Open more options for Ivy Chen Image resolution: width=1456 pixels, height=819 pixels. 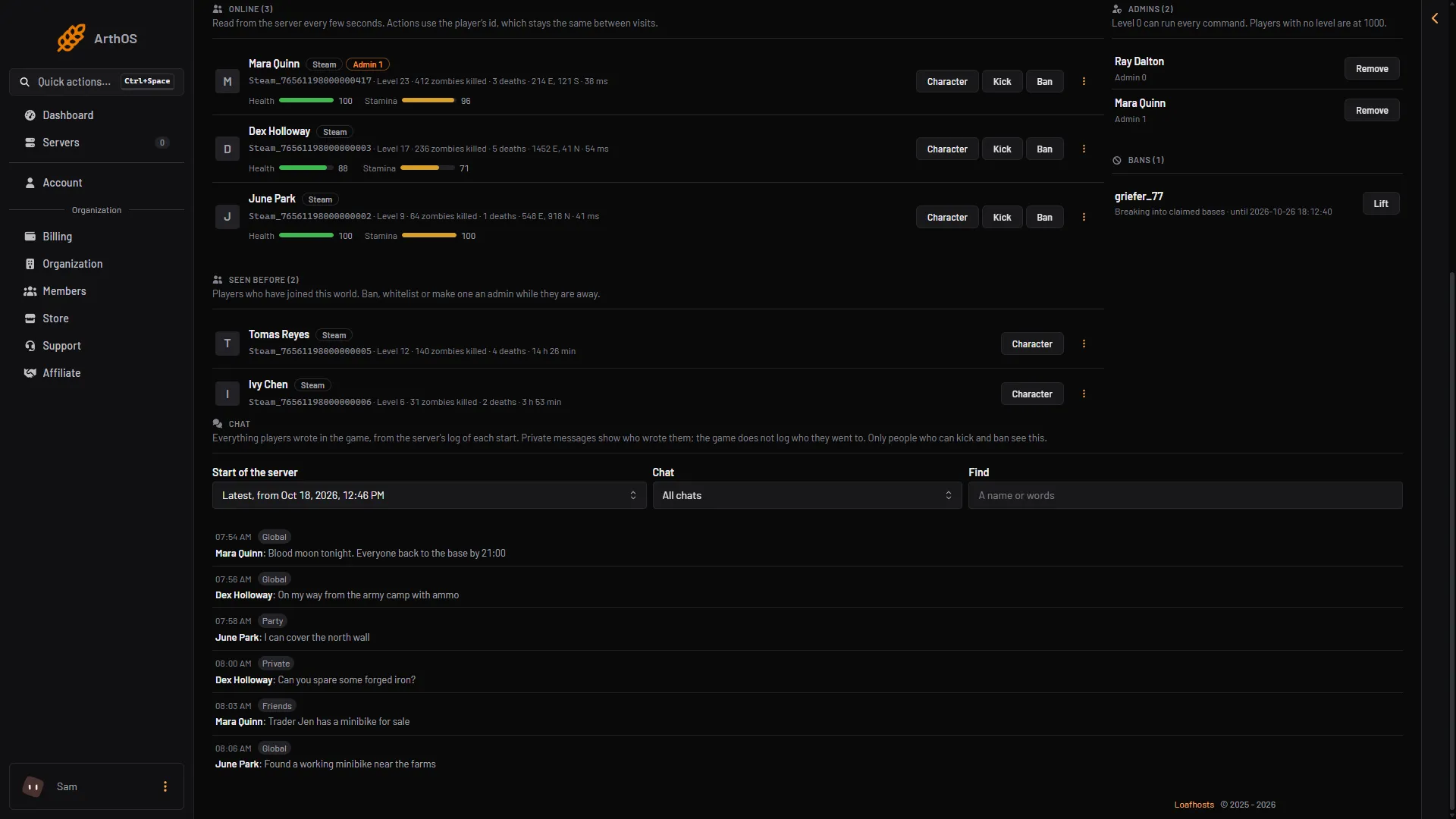tap(1084, 394)
